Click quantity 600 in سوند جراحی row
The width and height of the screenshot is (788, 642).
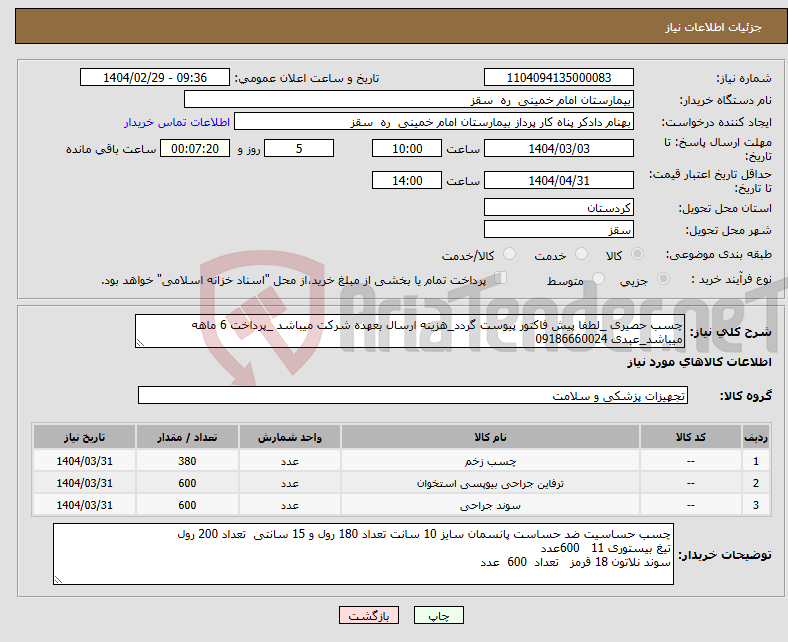pos(187,505)
